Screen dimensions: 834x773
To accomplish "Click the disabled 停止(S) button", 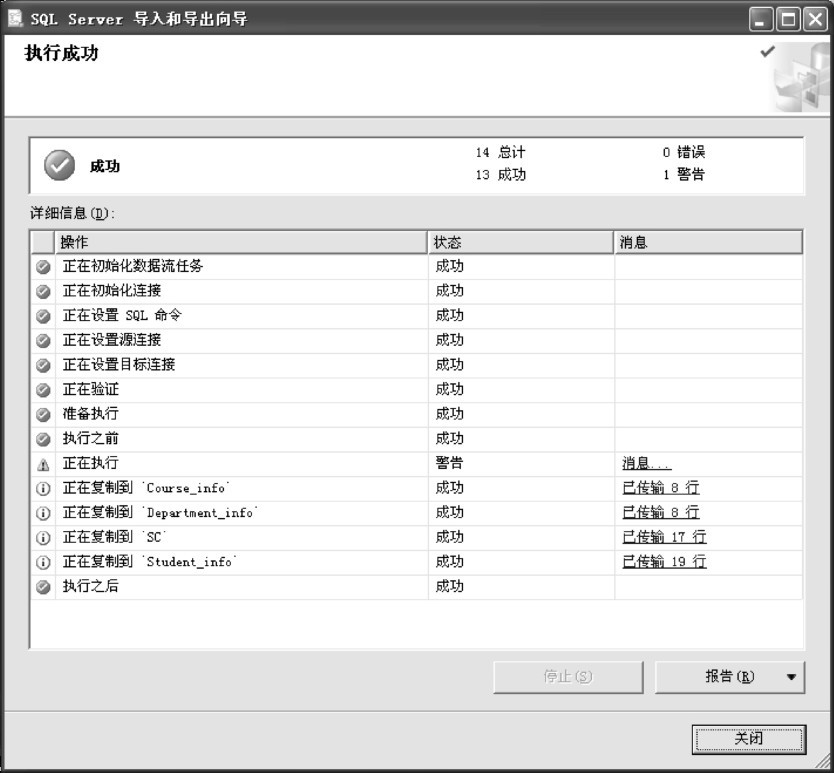I will [568, 677].
